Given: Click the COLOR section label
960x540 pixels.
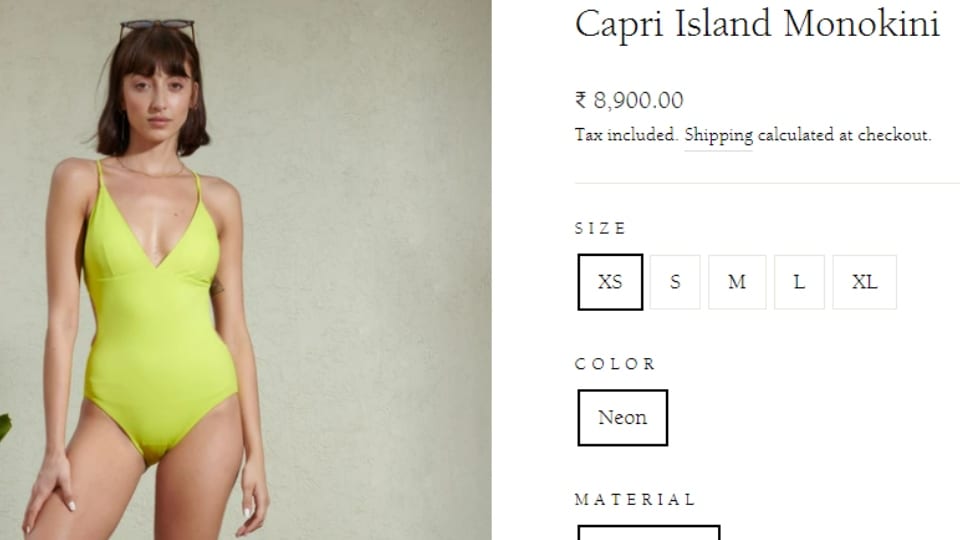Looking at the screenshot, I should (x=615, y=364).
